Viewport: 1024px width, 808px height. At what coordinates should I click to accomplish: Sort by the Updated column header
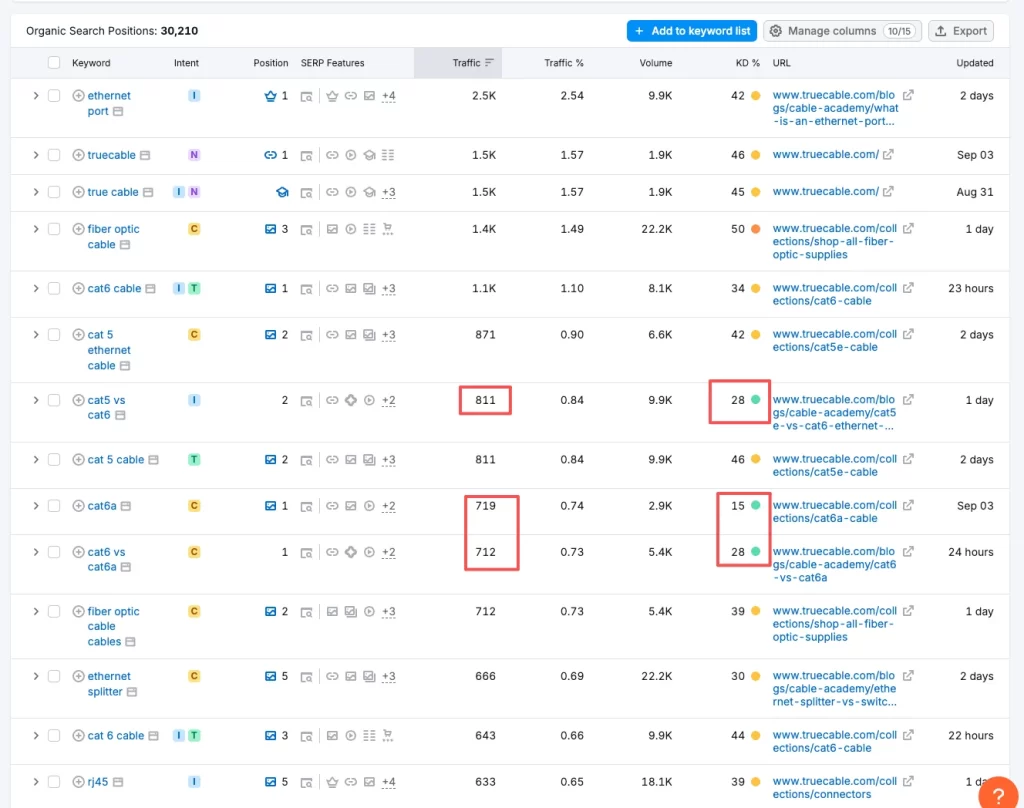click(x=974, y=63)
